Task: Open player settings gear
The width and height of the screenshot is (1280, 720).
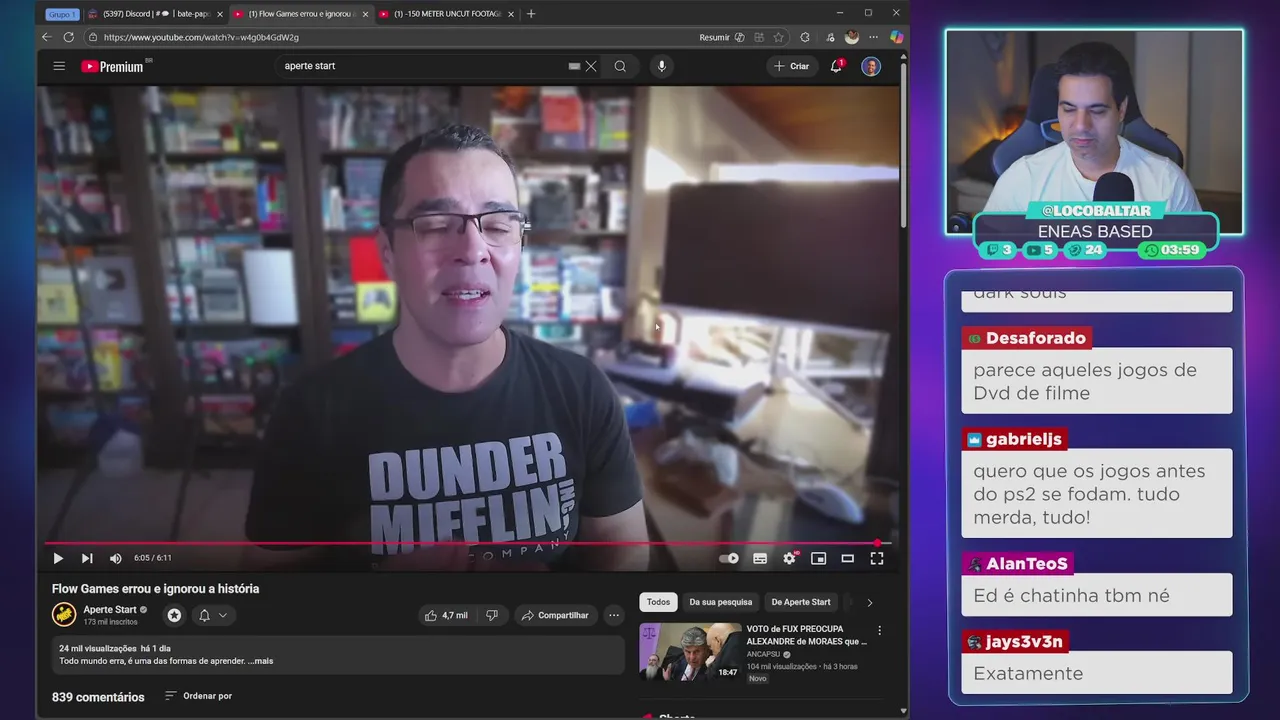Action: pyautogui.click(x=789, y=558)
